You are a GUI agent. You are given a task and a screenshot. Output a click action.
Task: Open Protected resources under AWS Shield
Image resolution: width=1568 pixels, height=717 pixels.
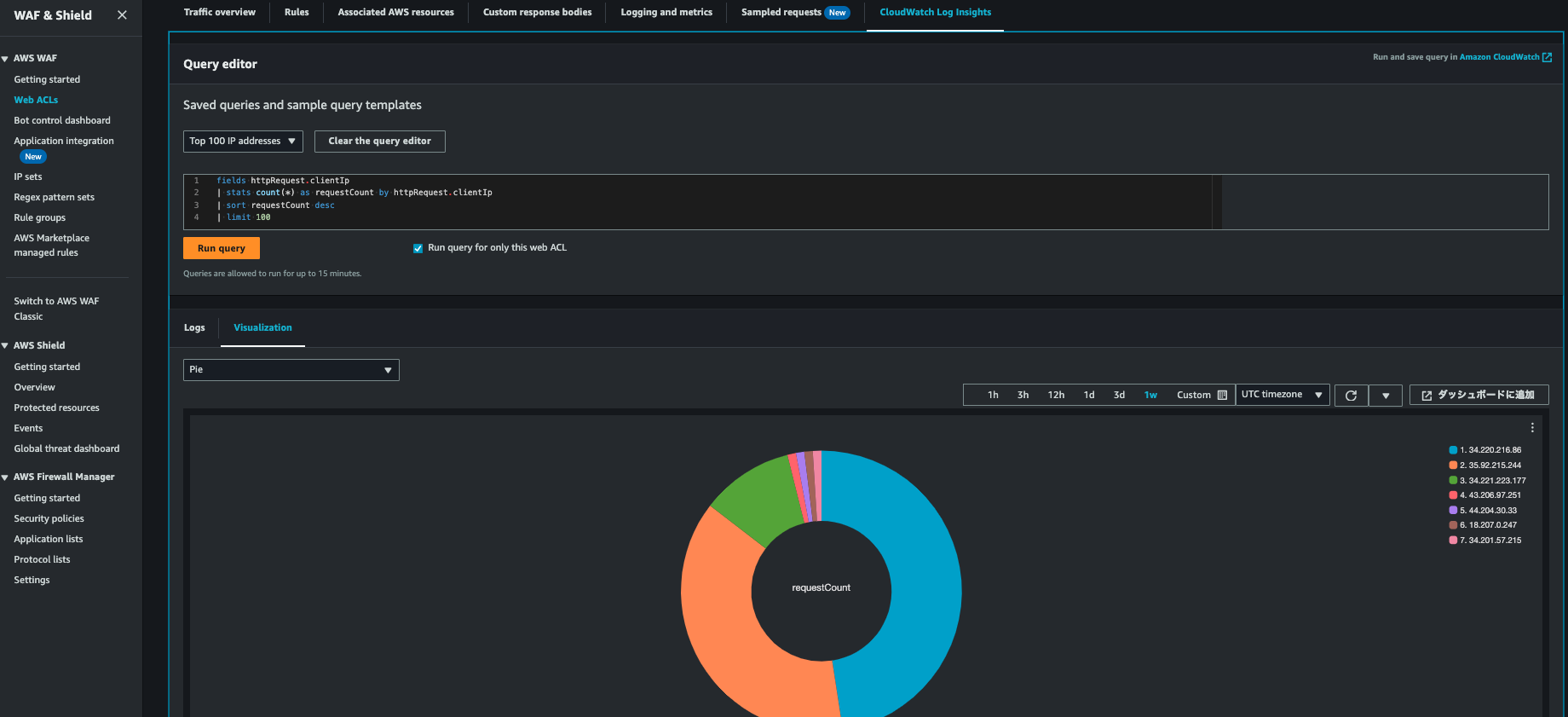coord(57,408)
